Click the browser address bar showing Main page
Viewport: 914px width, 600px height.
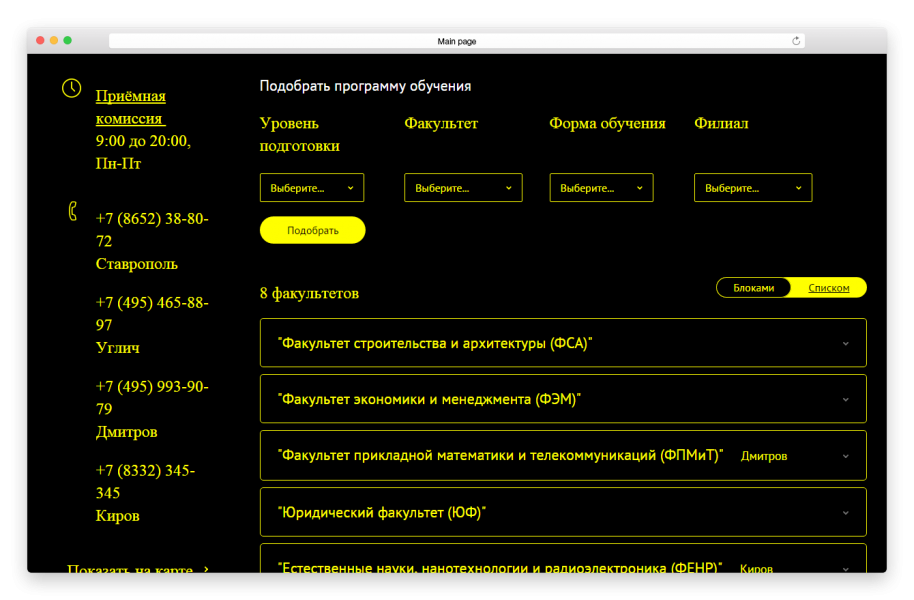(x=456, y=41)
